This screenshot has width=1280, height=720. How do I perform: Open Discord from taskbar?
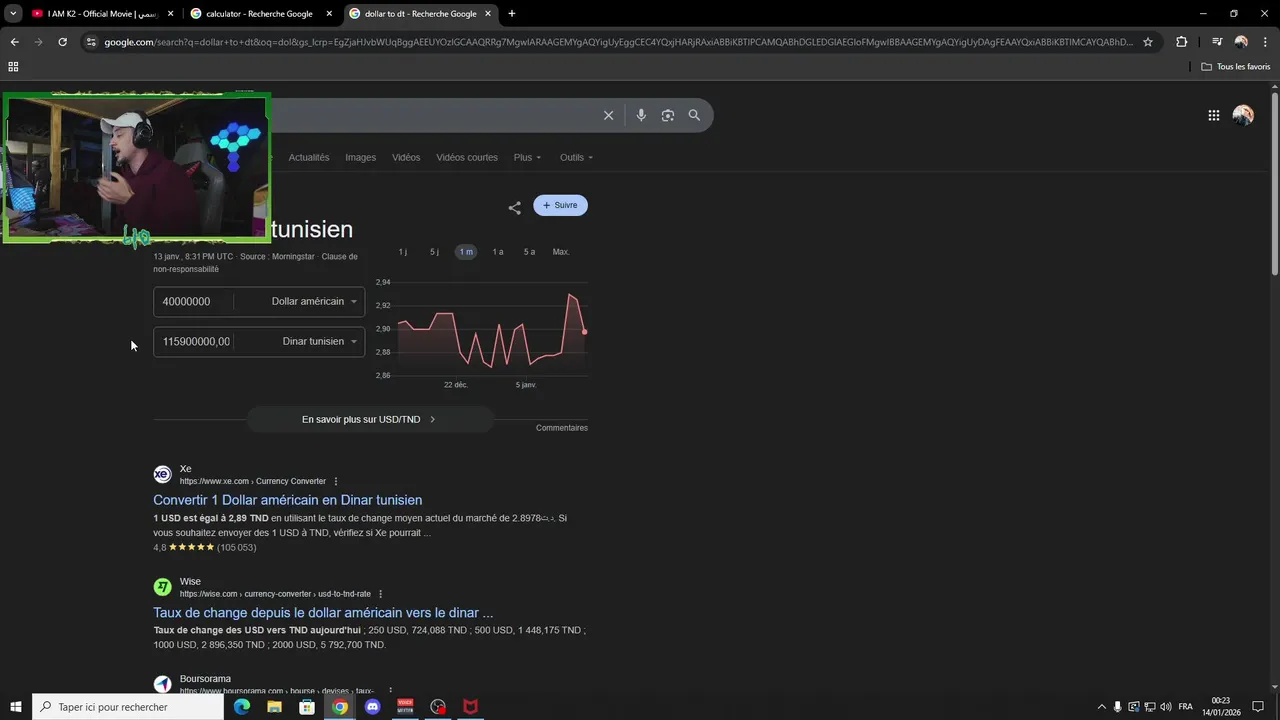pos(373,707)
